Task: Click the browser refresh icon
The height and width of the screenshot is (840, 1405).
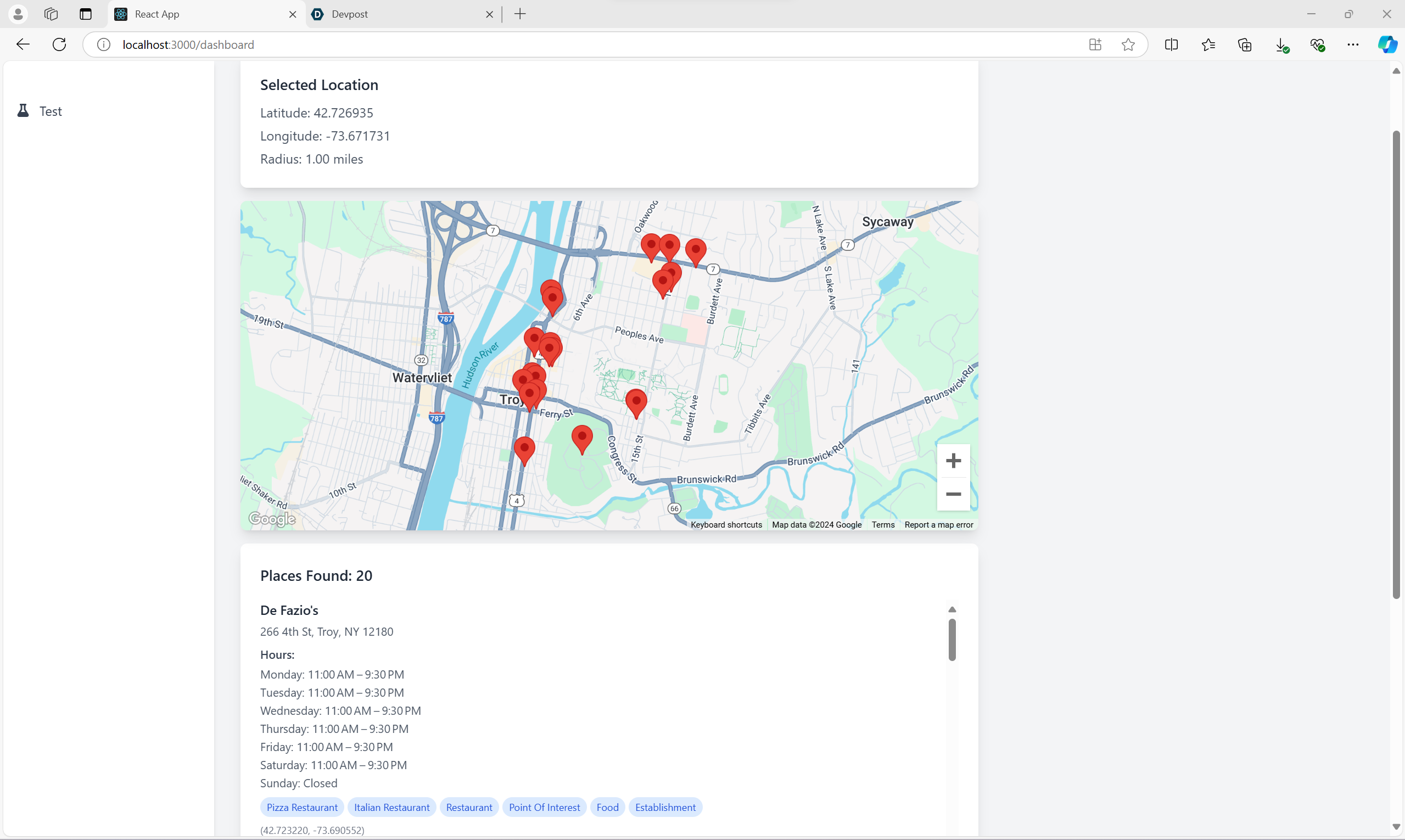Action: pyautogui.click(x=59, y=44)
